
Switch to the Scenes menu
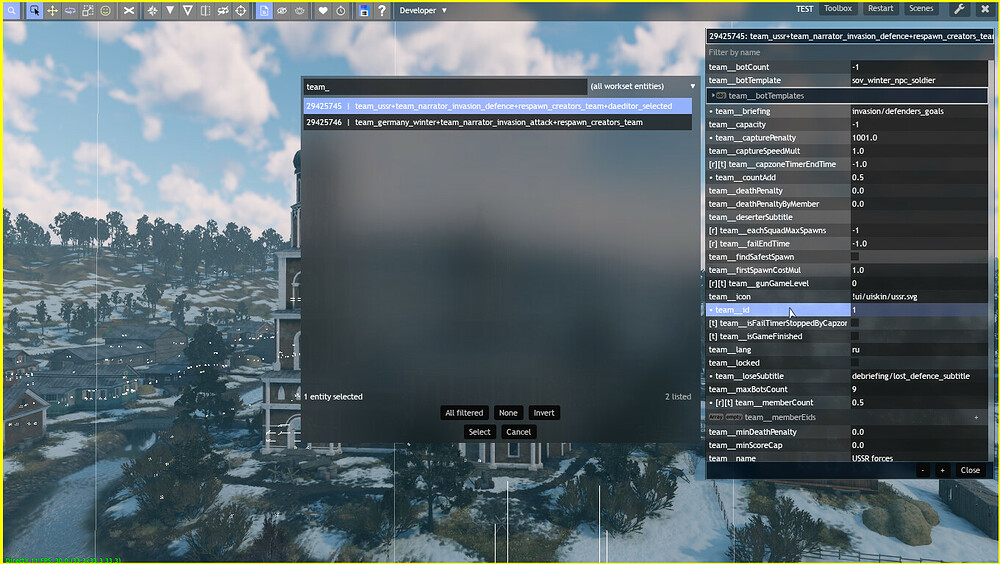(x=921, y=9)
